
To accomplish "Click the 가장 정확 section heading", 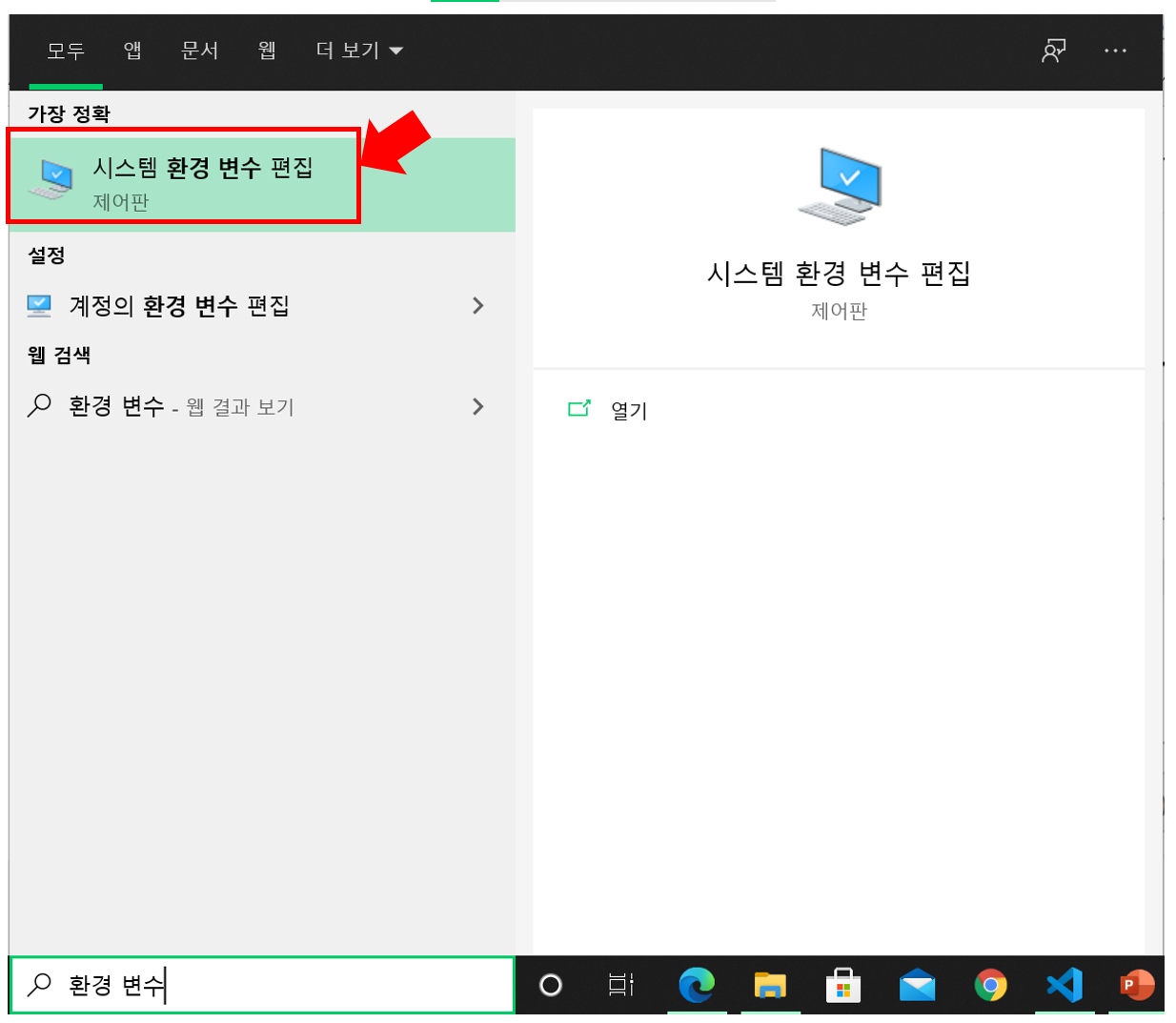I will (x=69, y=114).
